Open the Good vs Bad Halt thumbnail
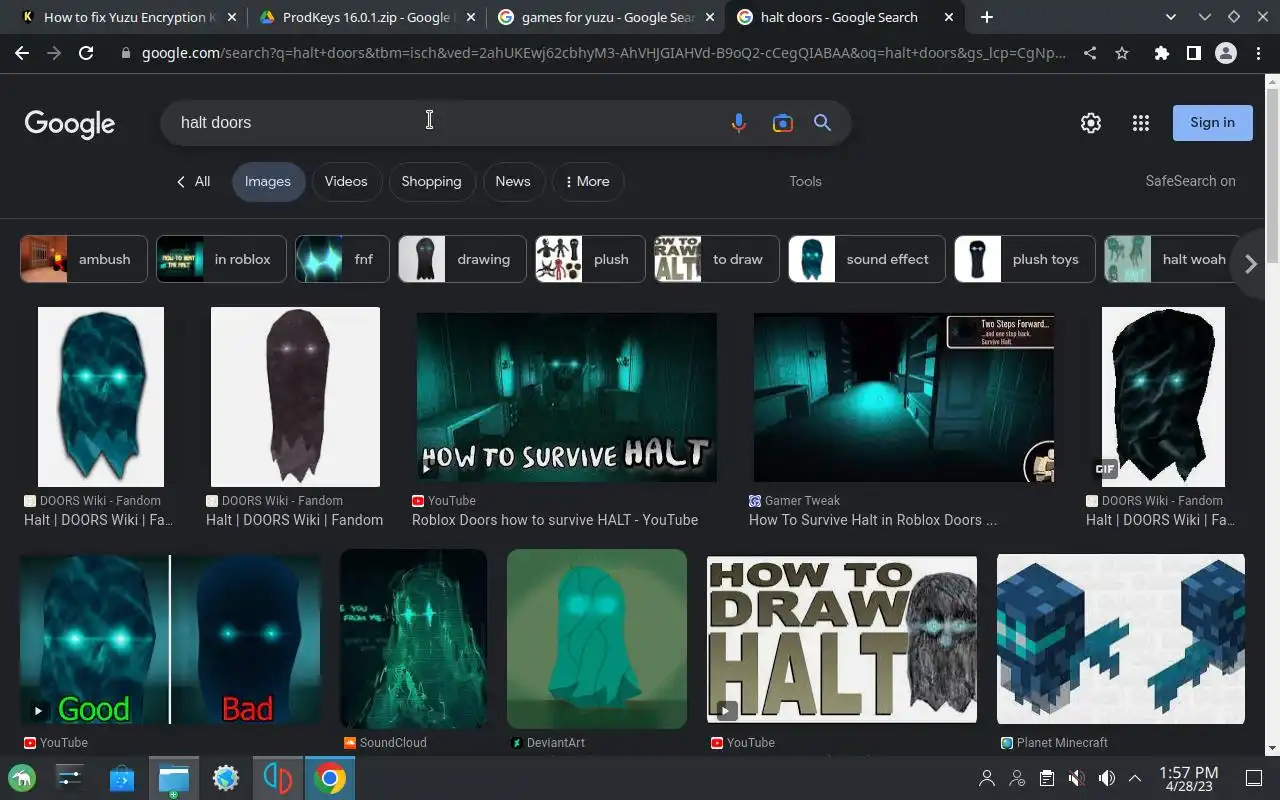The width and height of the screenshot is (1280, 800). [171, 640]
